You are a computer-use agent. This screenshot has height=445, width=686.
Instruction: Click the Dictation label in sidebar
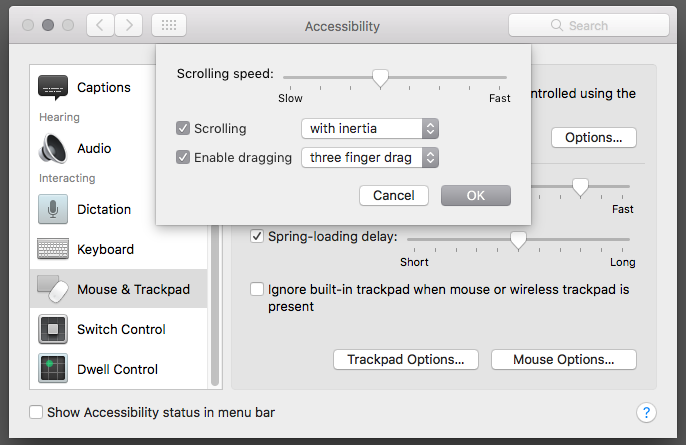point(104,209)
